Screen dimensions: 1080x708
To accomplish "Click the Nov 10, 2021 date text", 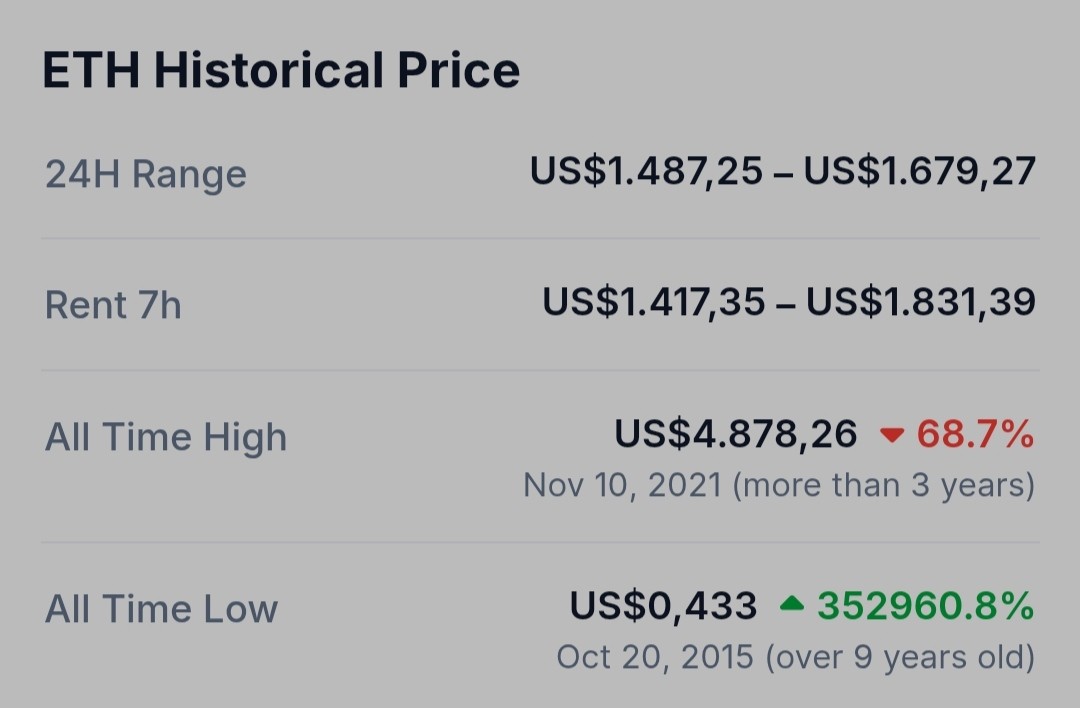I will coord(623,485).
